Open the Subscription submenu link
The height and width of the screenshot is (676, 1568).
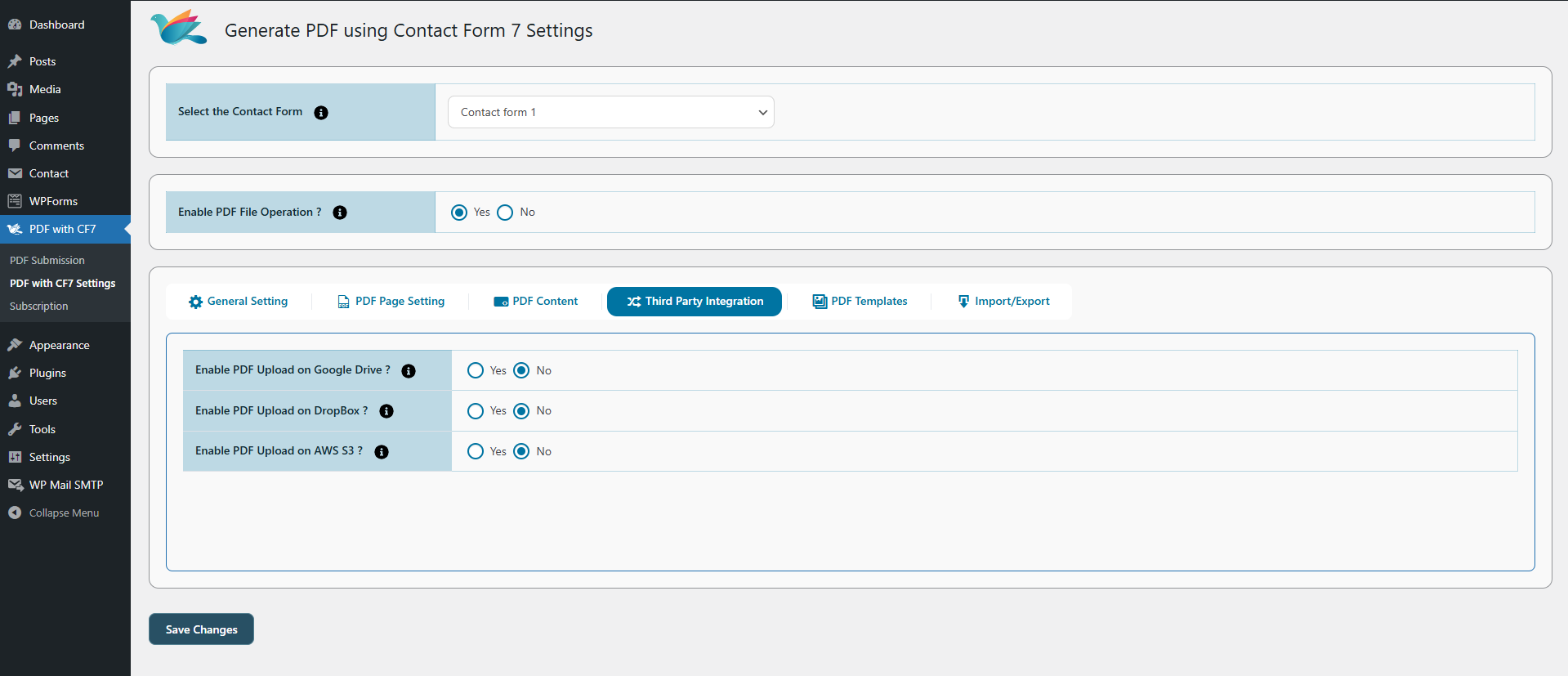(39, 306)
